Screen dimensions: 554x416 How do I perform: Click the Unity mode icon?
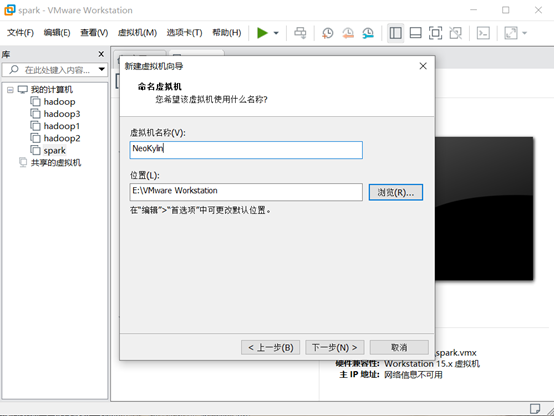coord(455,33)
